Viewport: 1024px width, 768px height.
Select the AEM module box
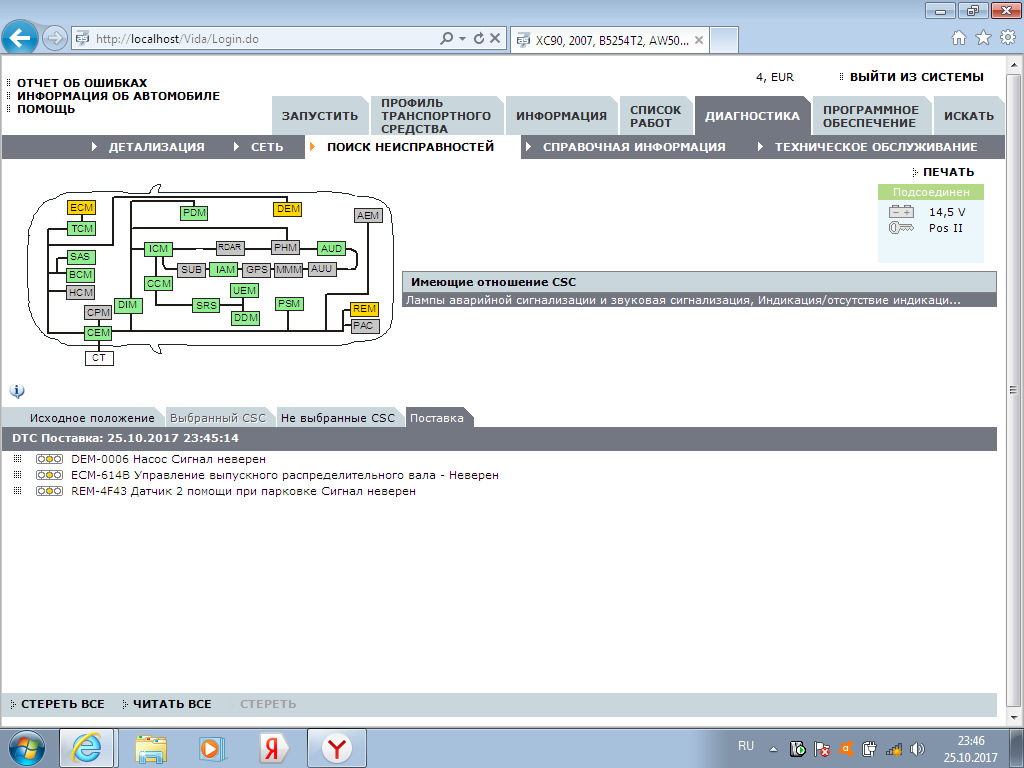click(368, 216)
